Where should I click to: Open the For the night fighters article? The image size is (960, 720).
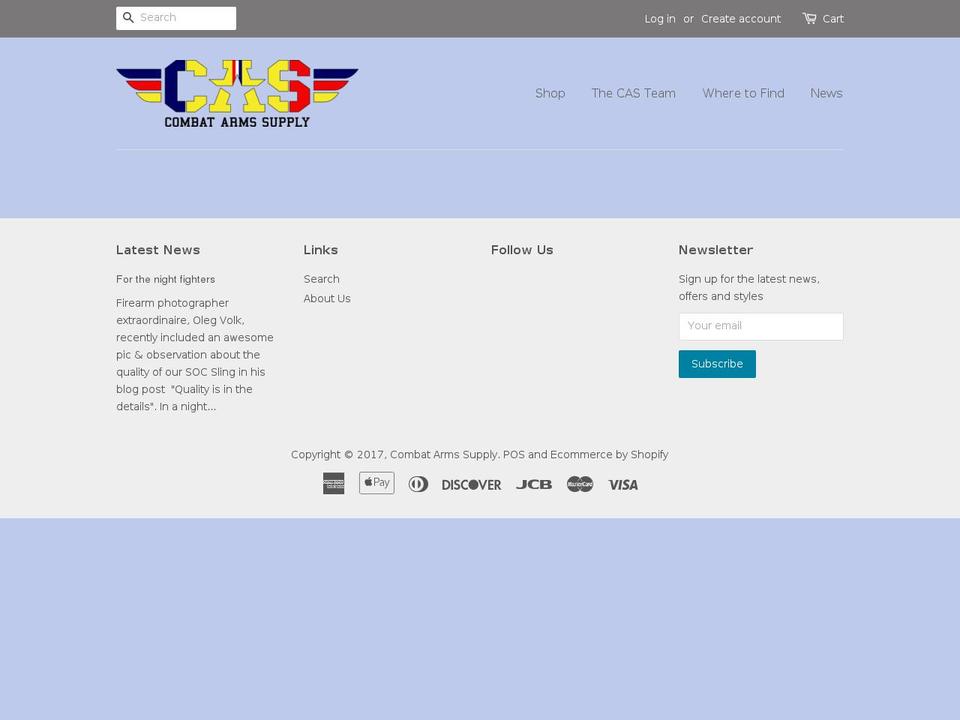[165, 279]
